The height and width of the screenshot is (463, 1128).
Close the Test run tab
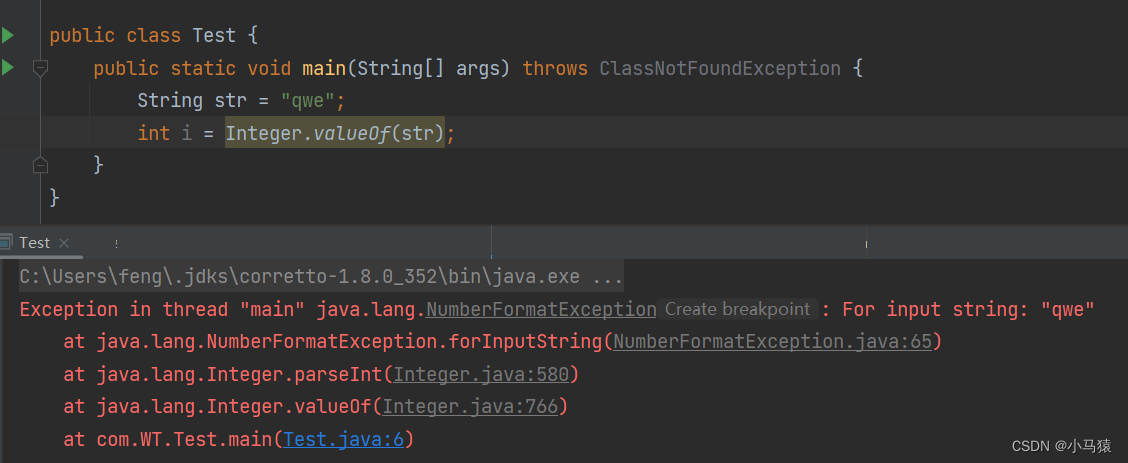tap(64, 243)
